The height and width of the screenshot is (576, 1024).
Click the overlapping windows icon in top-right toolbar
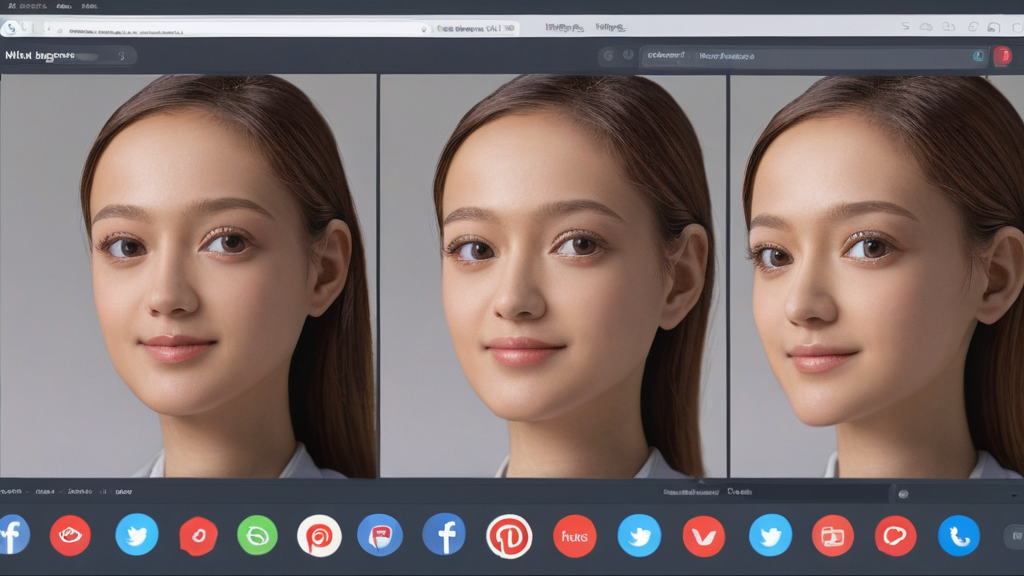[x=948, y=27]
